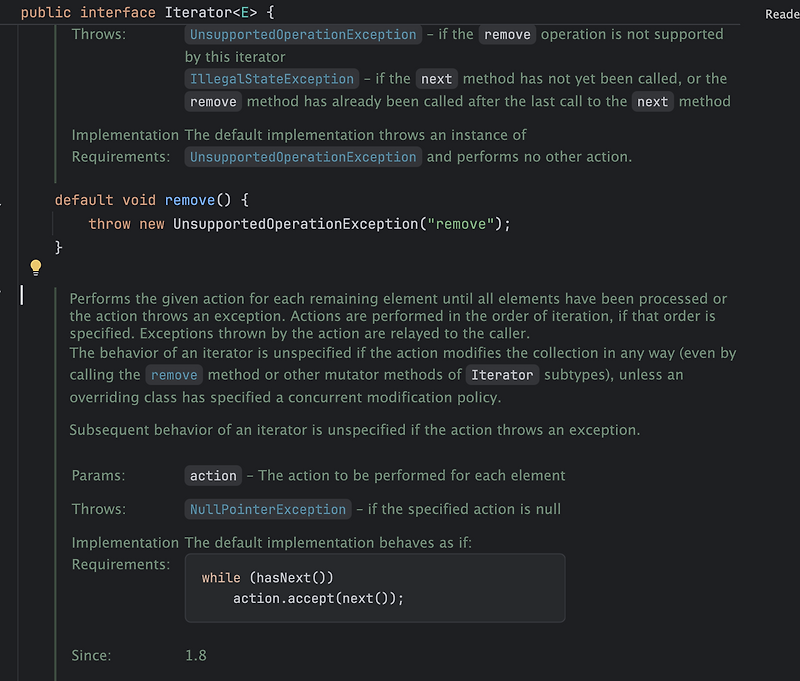This screenshot has height=681, width=800.
Task: Click the throw keyword in remove body
Action: (109, 224)
